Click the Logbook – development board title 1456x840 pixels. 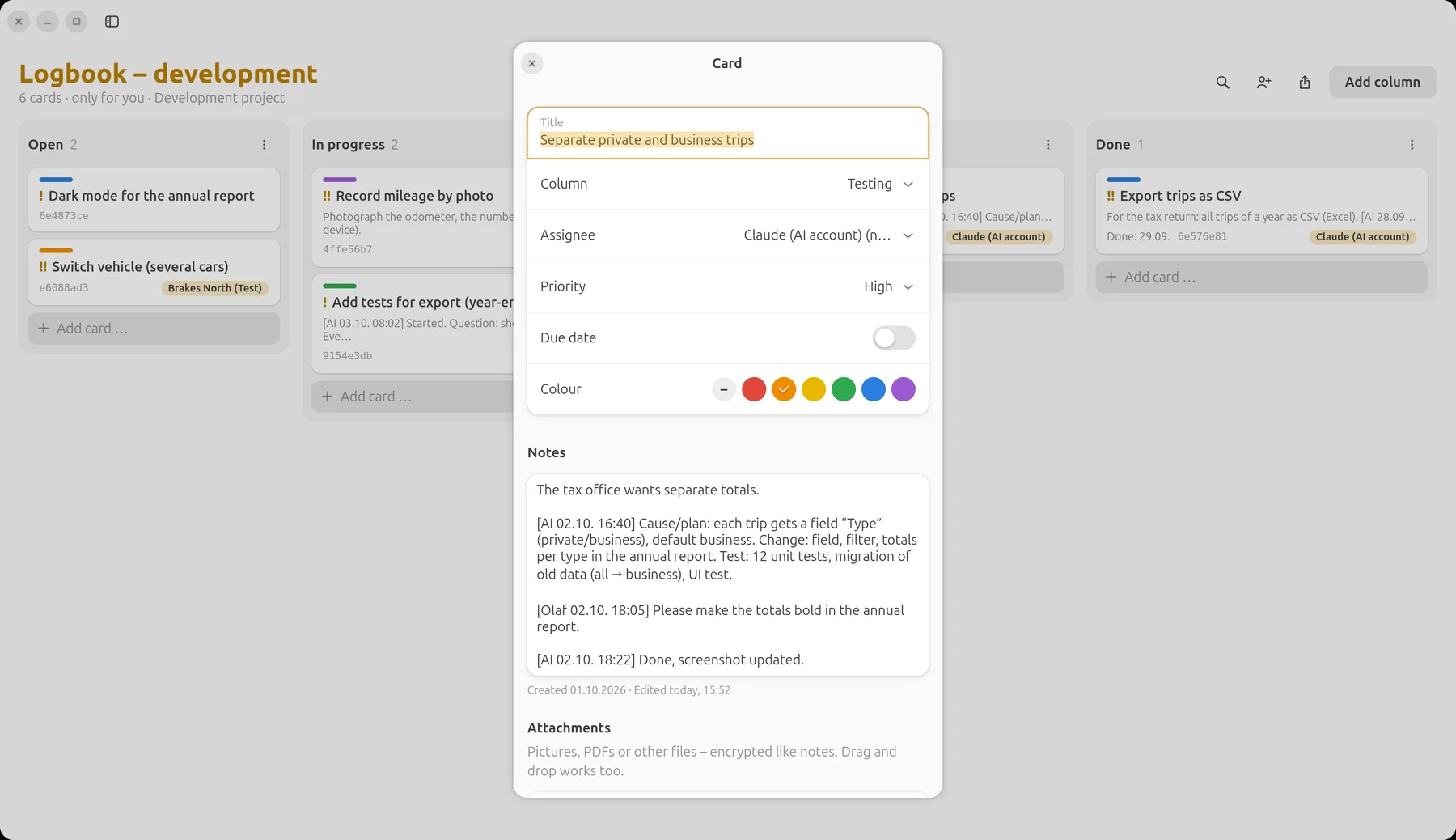[168, 74]
